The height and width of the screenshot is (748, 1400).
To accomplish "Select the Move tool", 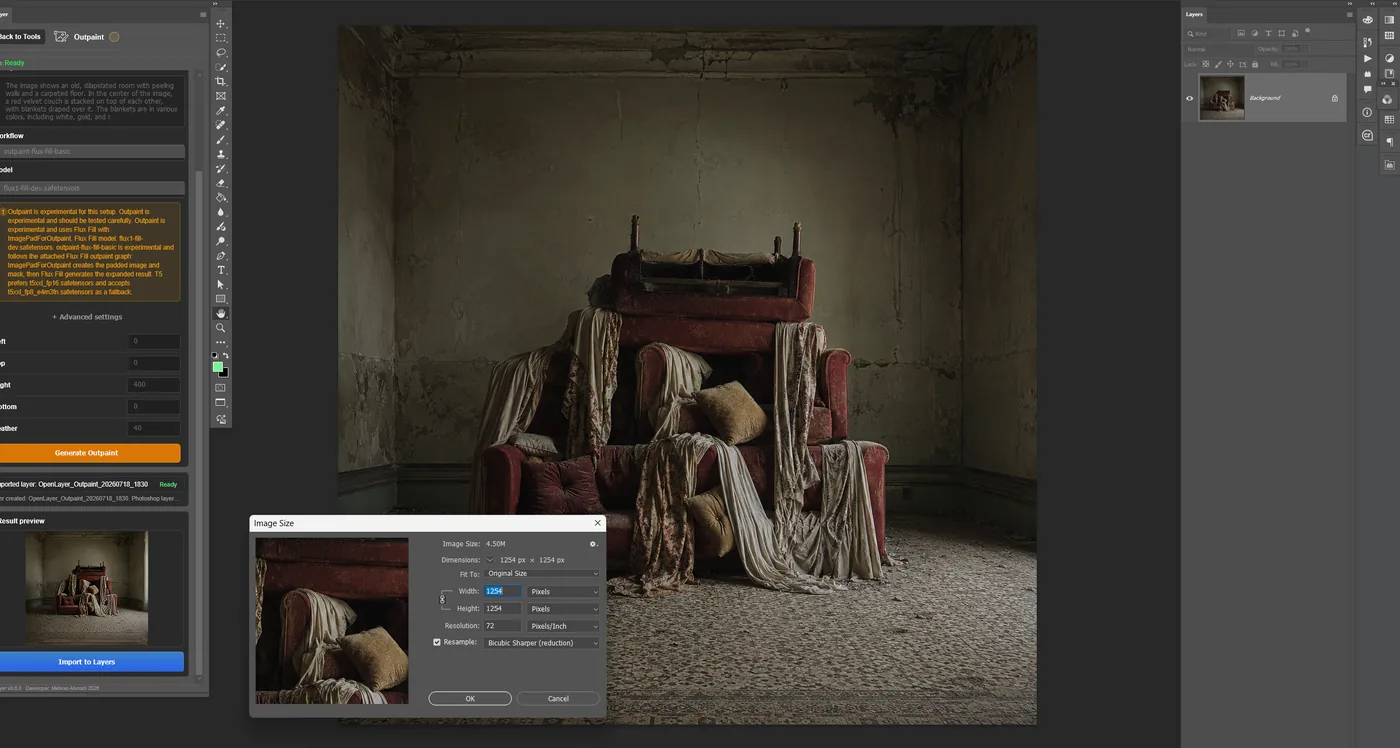I will [221, 23].
